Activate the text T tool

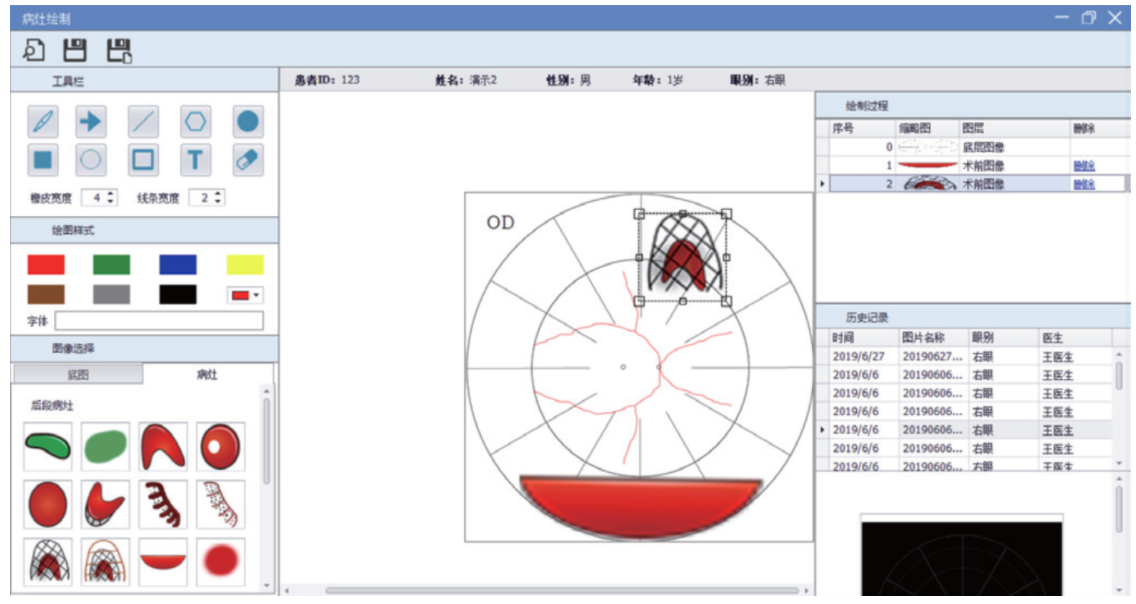(x=196, y=160)
